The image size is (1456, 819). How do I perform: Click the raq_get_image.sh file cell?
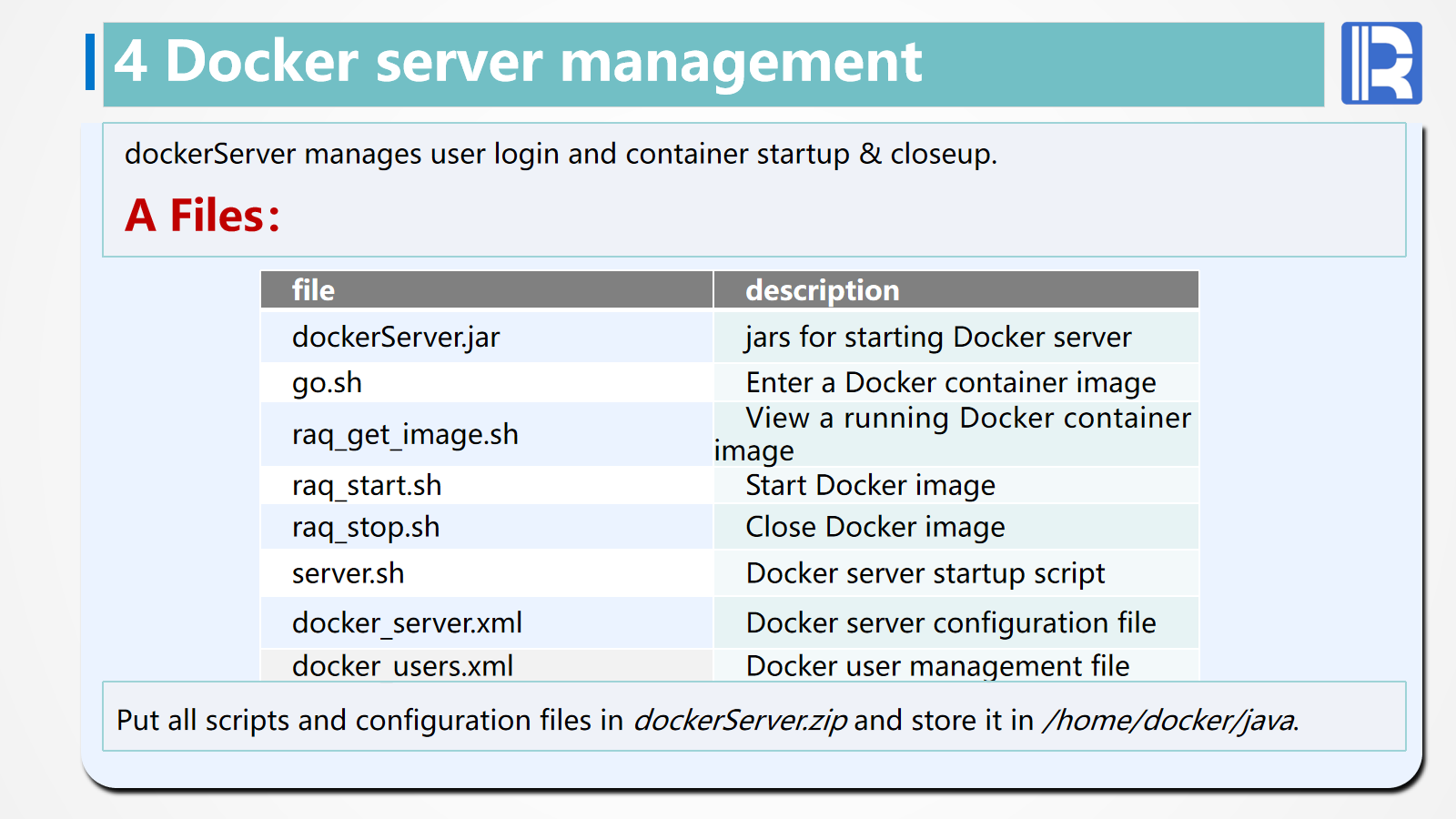[405, 435]
